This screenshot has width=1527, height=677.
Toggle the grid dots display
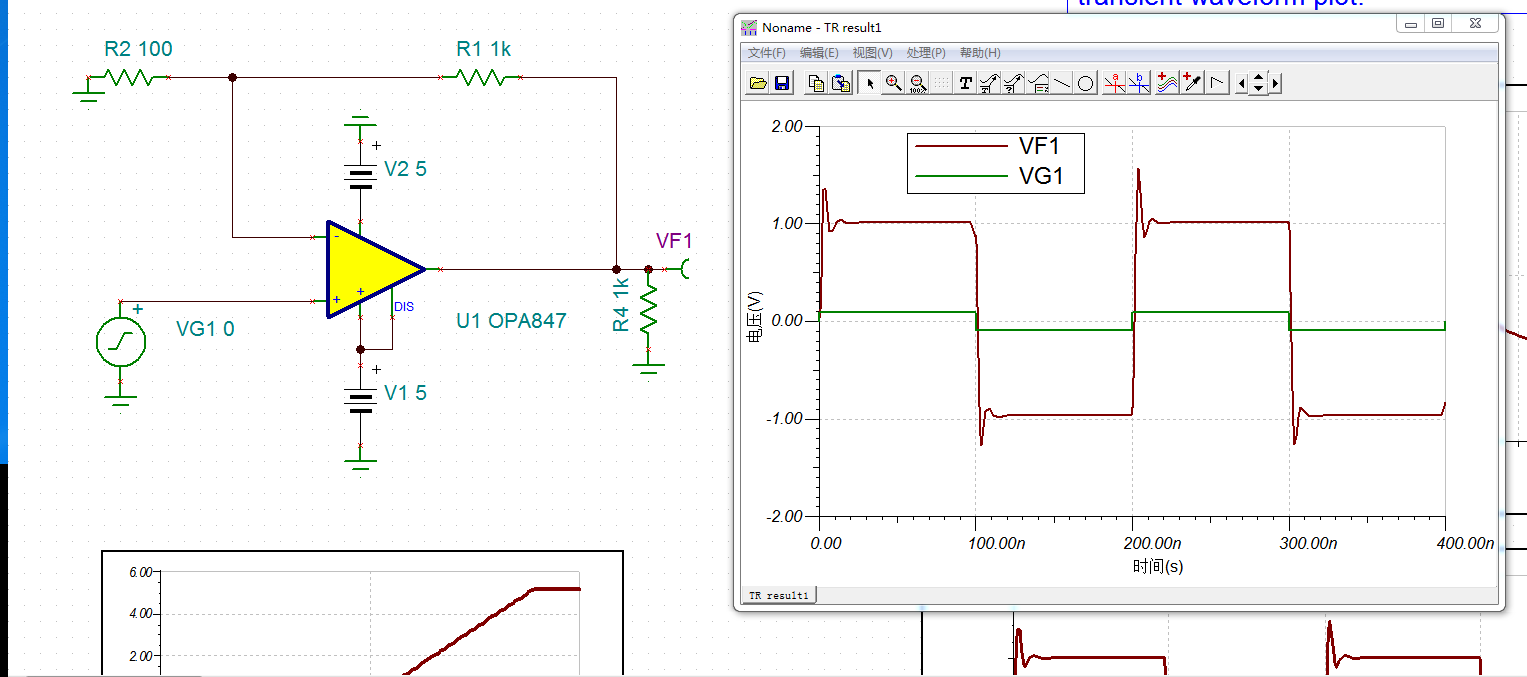click(x=942, y=83)
